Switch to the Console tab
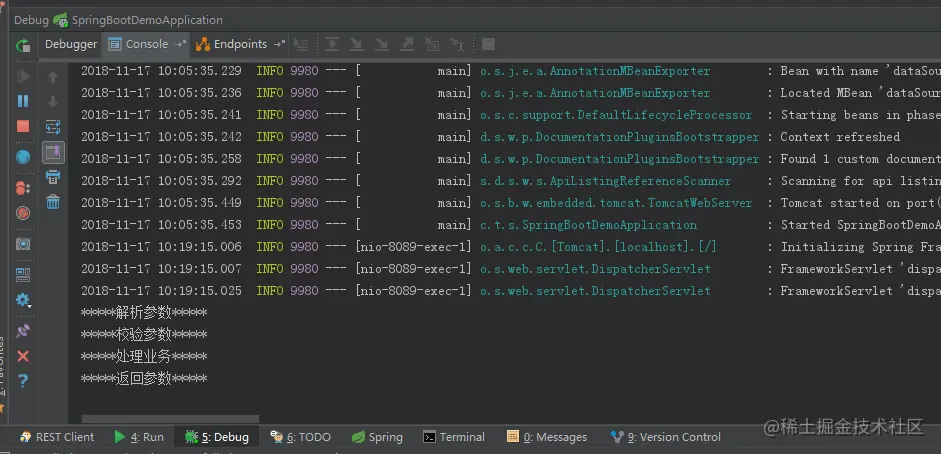 147,44
